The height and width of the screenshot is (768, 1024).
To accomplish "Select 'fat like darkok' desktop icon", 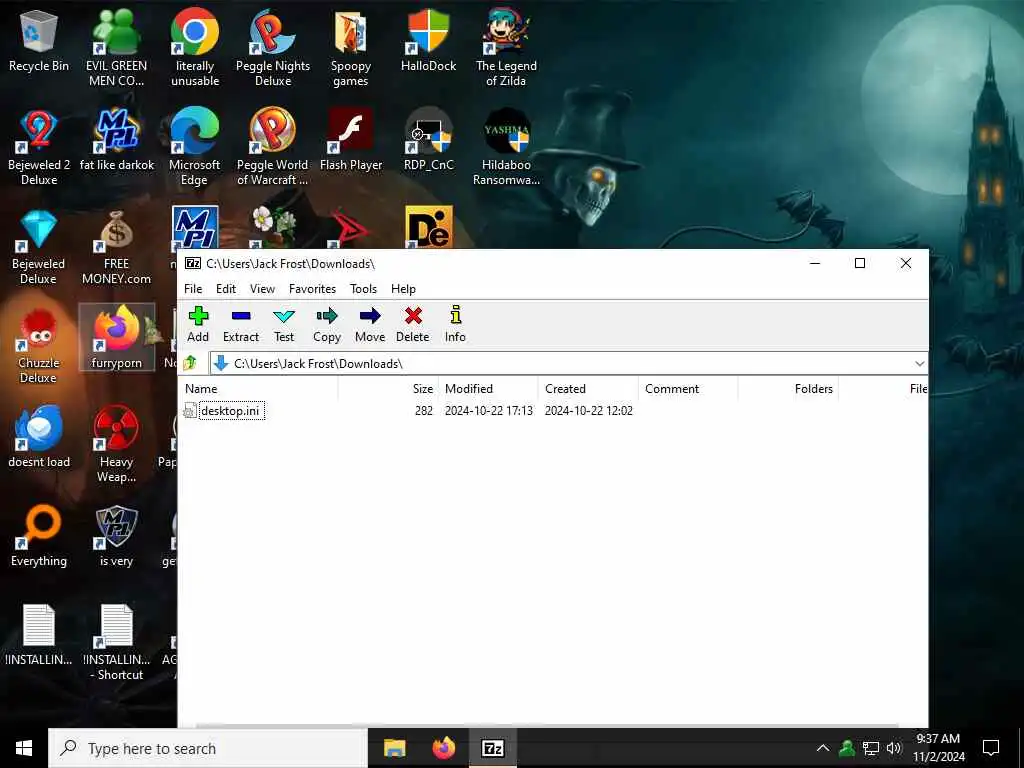I will (116, 140).
